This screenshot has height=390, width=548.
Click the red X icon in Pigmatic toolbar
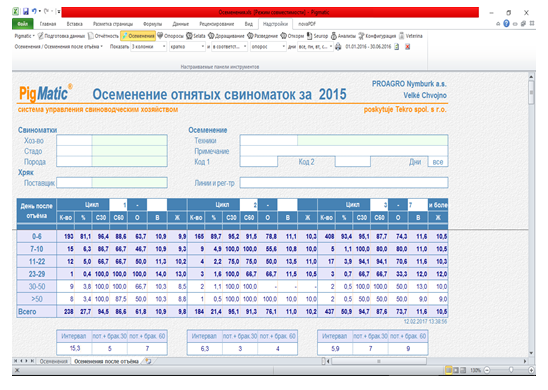coord(408,46)
